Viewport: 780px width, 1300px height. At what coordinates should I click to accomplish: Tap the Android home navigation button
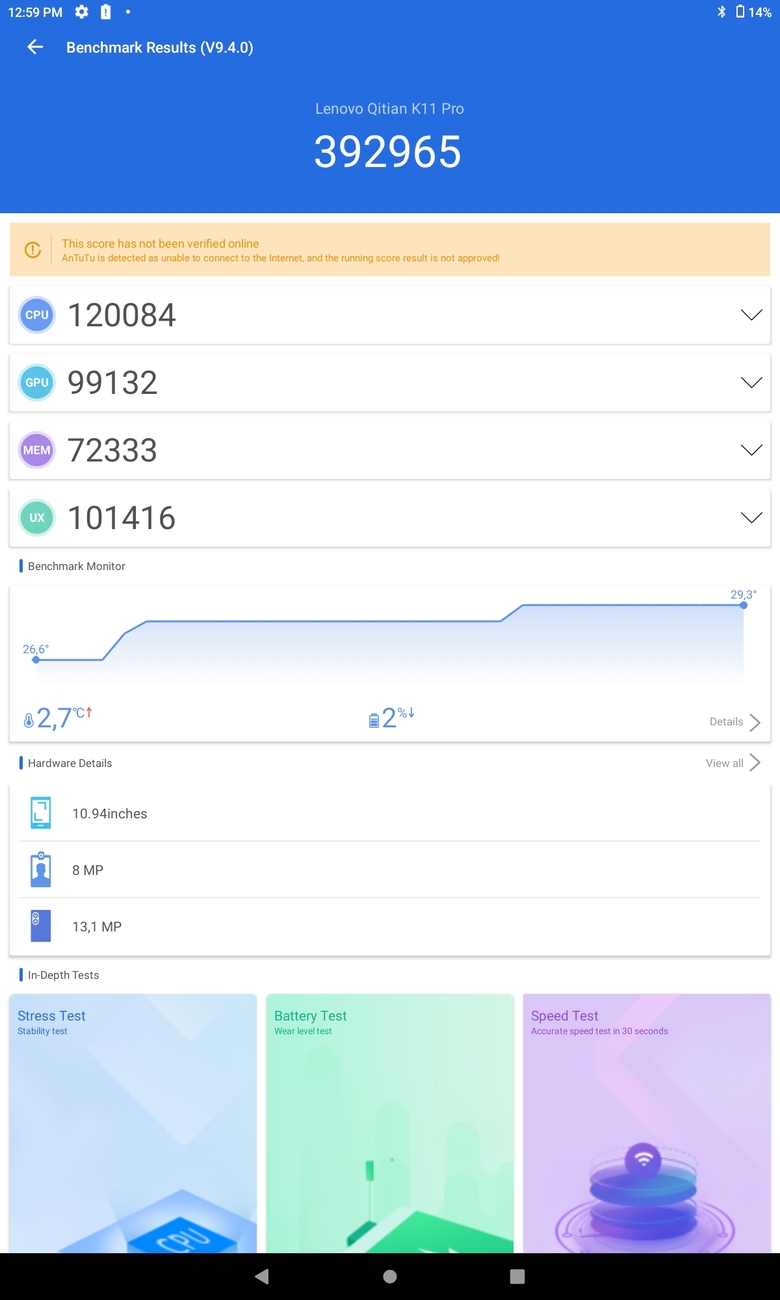(x=390, y=1276)
